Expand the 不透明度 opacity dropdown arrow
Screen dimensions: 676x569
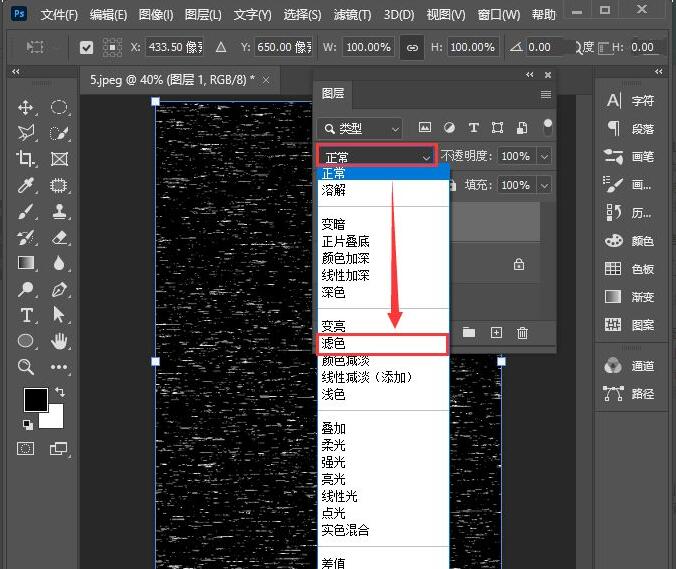click(x=544, y=156)
